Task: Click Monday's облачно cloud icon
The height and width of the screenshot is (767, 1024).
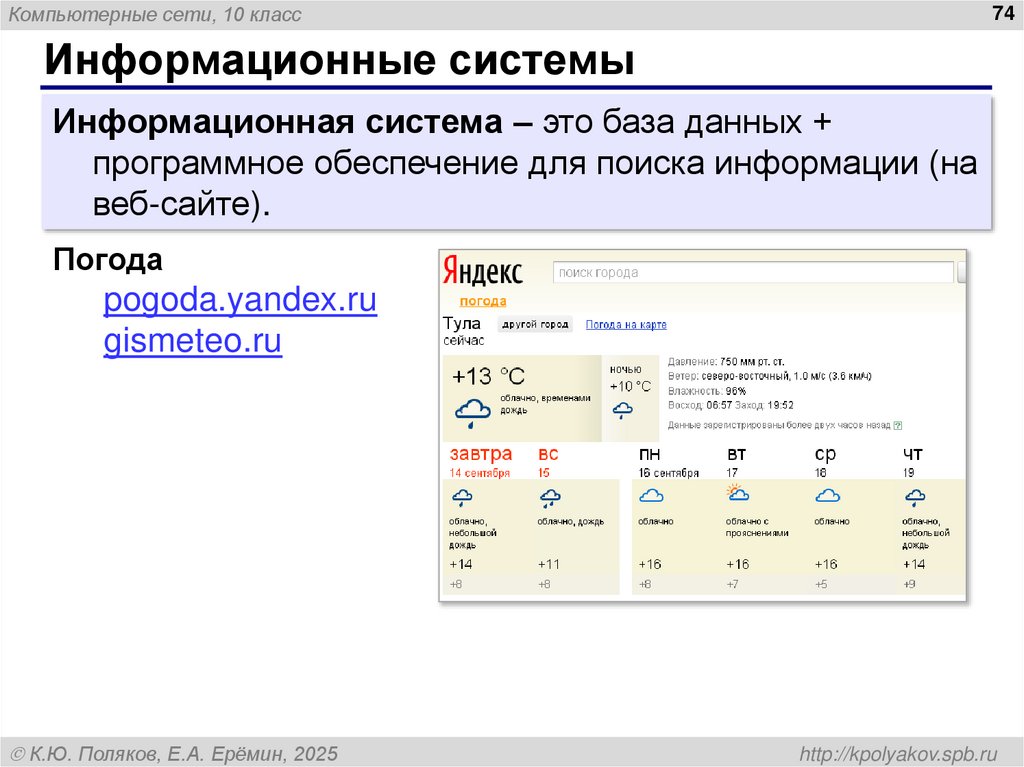Action: coord(652,494)
